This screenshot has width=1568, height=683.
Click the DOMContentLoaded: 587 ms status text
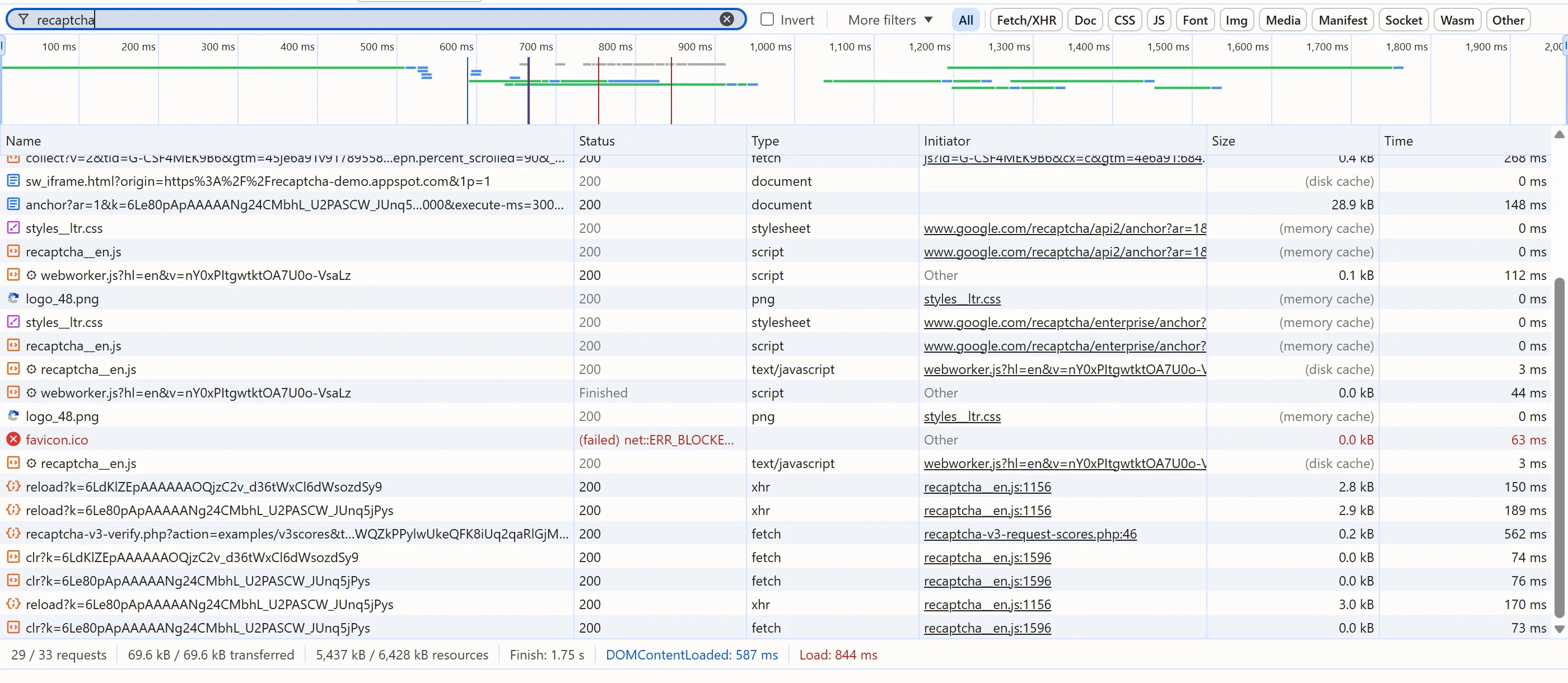(x=692, y=655)
